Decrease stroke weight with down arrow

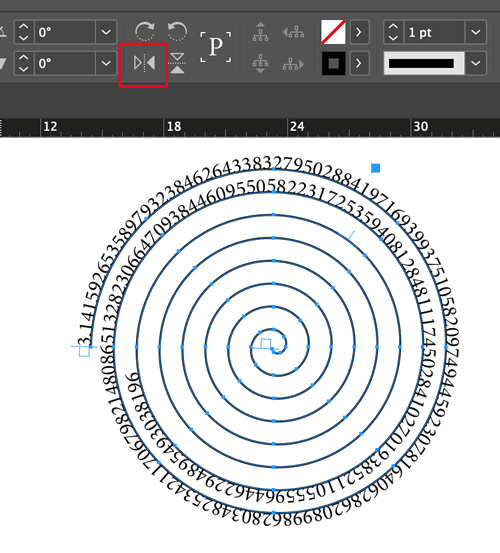tap(393, 38)
